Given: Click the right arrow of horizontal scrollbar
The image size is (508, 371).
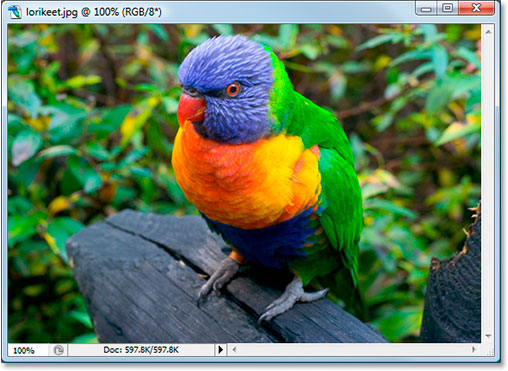Looking at the screenshot, I should point(473,349).
